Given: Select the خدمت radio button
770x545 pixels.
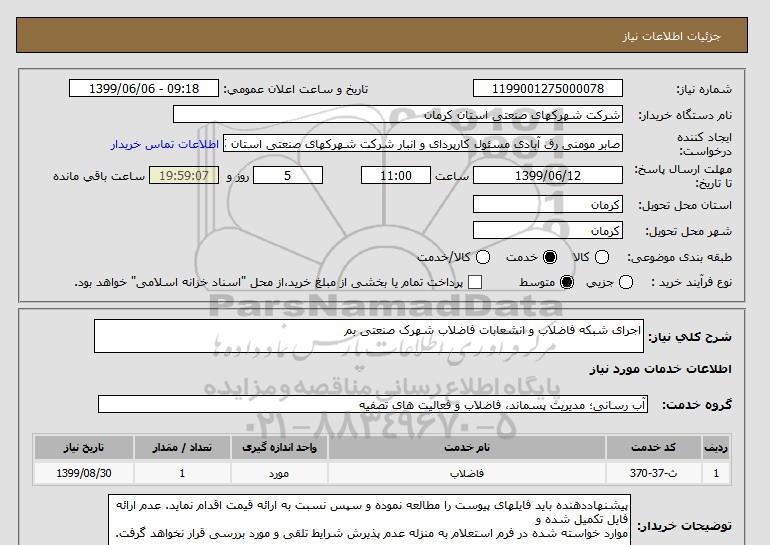Looking at the screenshot, I should pyautogui.click(x=550, y=257).
